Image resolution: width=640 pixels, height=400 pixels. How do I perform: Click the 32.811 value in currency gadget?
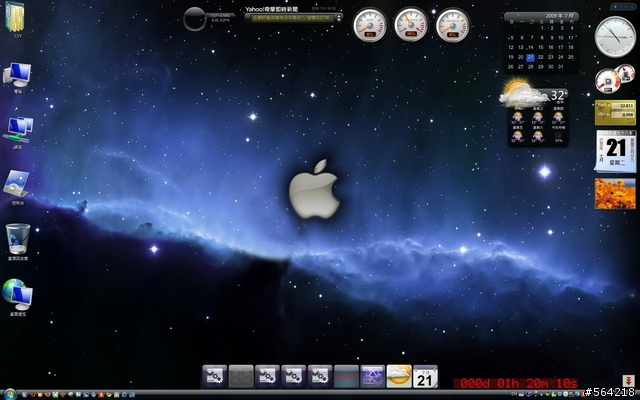click(x=626, y=106)
